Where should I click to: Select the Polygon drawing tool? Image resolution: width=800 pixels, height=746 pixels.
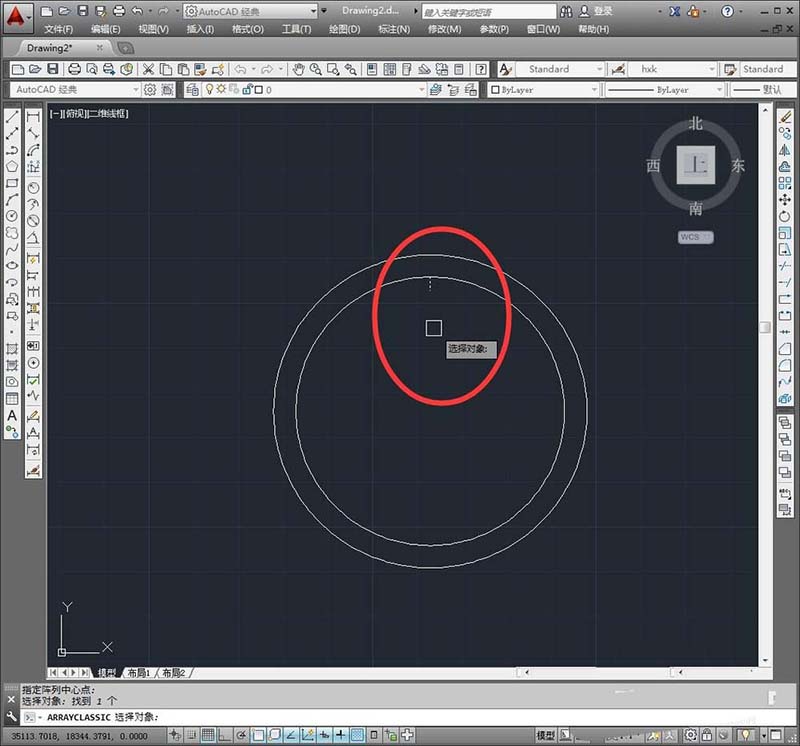tap(12, 167)
